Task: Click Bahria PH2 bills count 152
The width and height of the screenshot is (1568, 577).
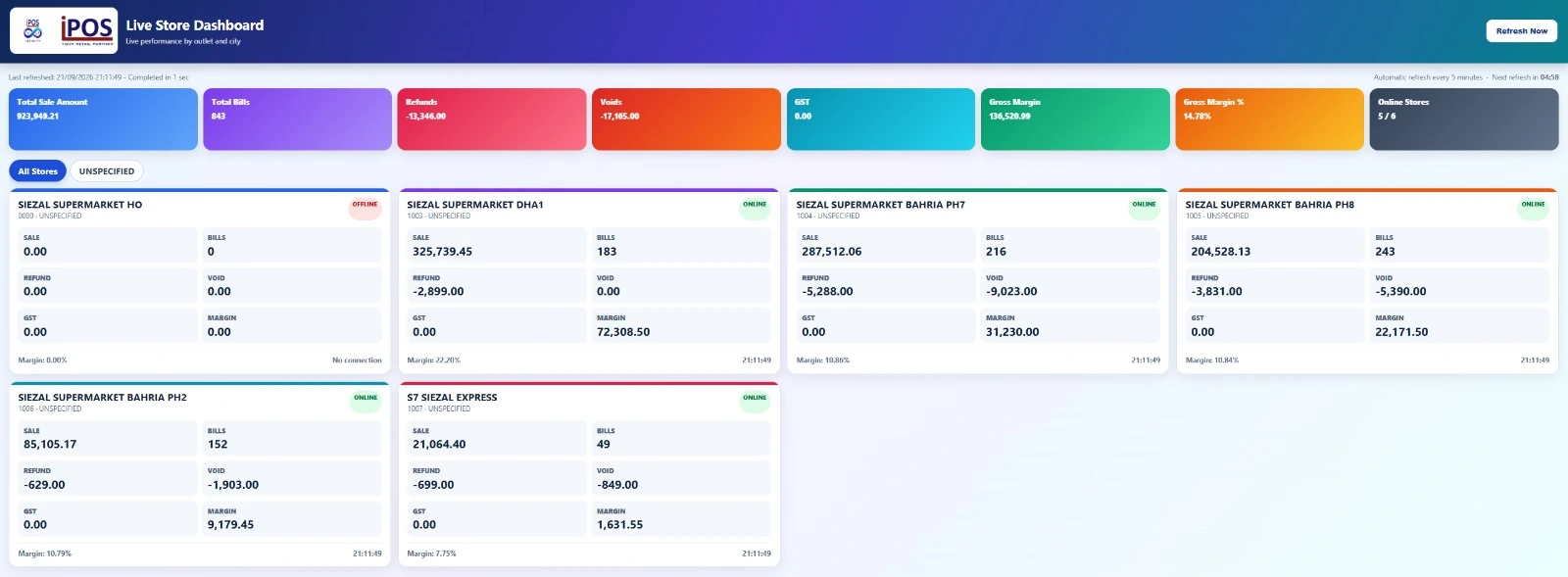Action: 218,445
